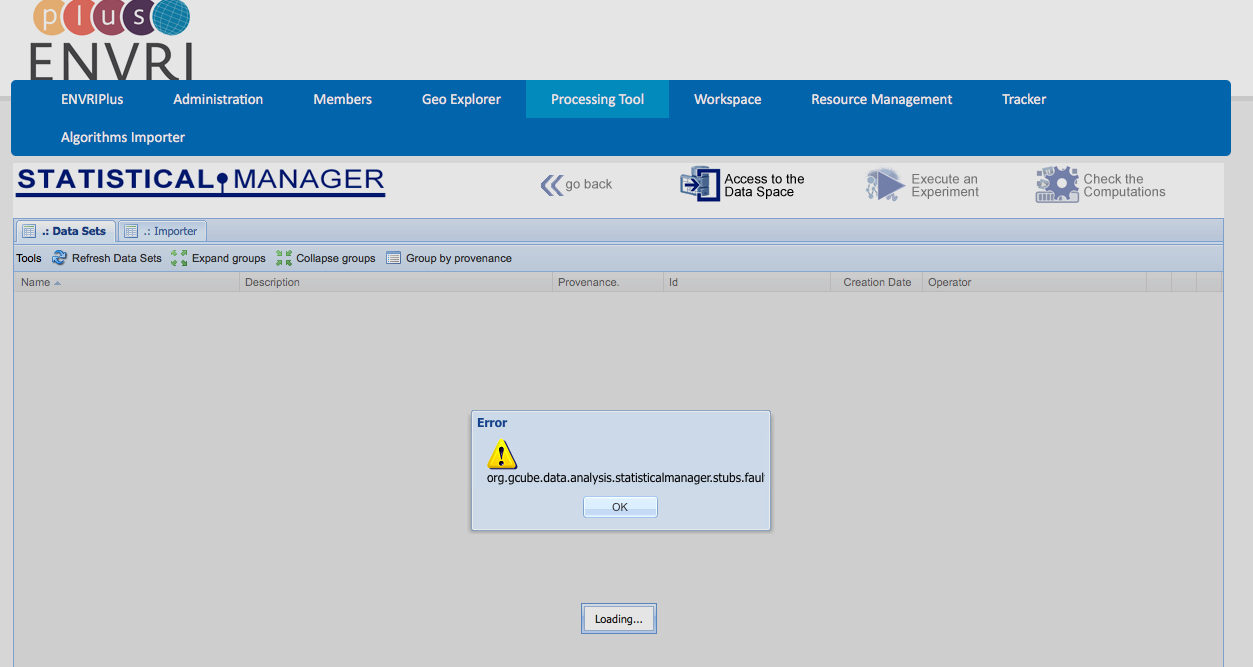Open the Geo Explorer menu item
Screen dimensions: 1253x667
point(461,99)
